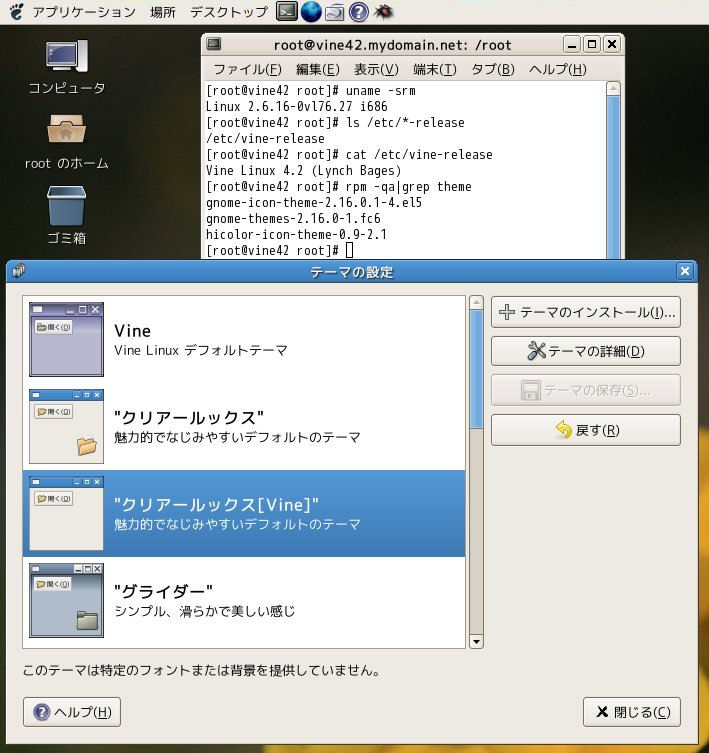Click "Linux 2.6.16-0vl76.27 i686" terminal line

tap(296, 106)
